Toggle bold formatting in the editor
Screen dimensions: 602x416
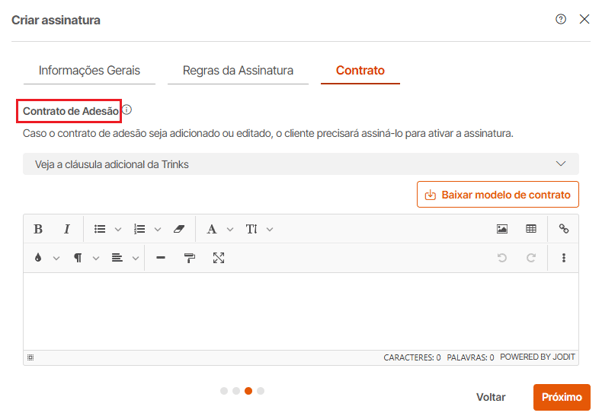[x=38, y=229]
